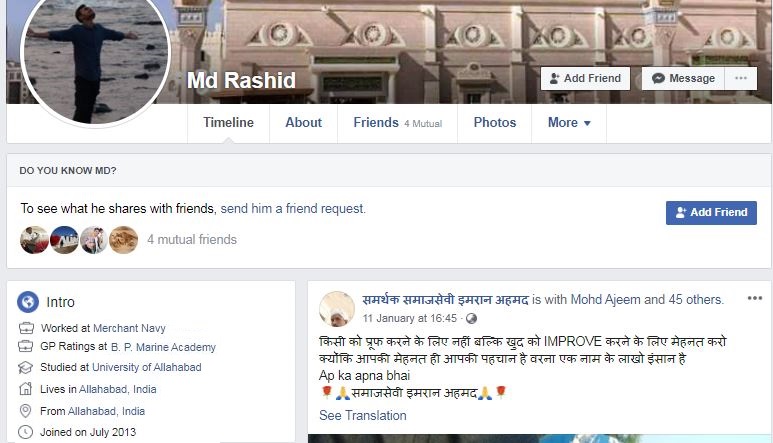The image size is (773, 443).
Task: Switch to the Photos tab
Action: pyautogui.click(x=494, y=123)
